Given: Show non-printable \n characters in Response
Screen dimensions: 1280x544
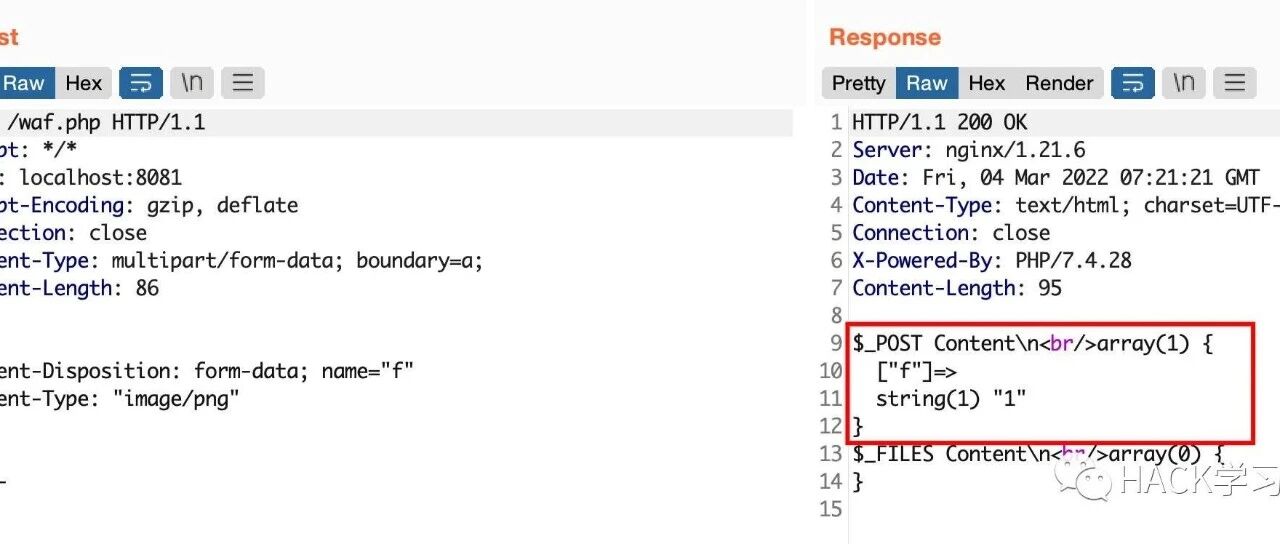Looking at the screenshot, I should point(1184,83).
